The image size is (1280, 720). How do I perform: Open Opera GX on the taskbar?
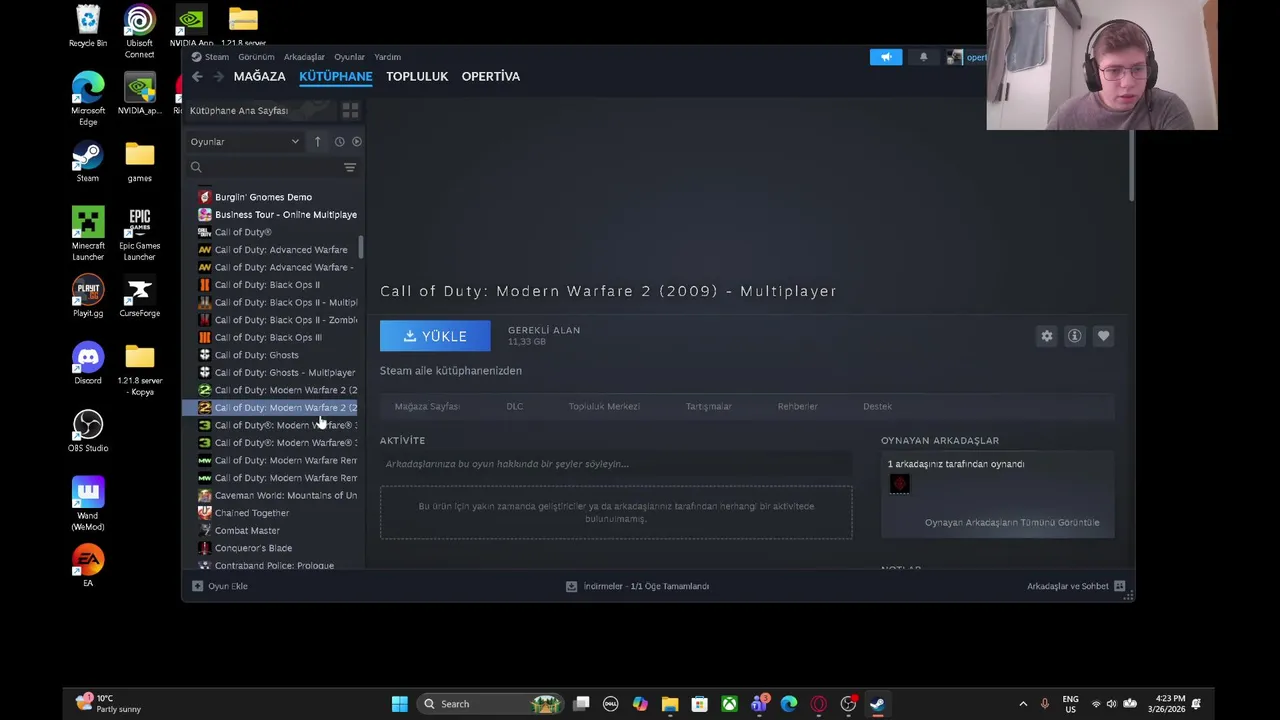[819, 704]
